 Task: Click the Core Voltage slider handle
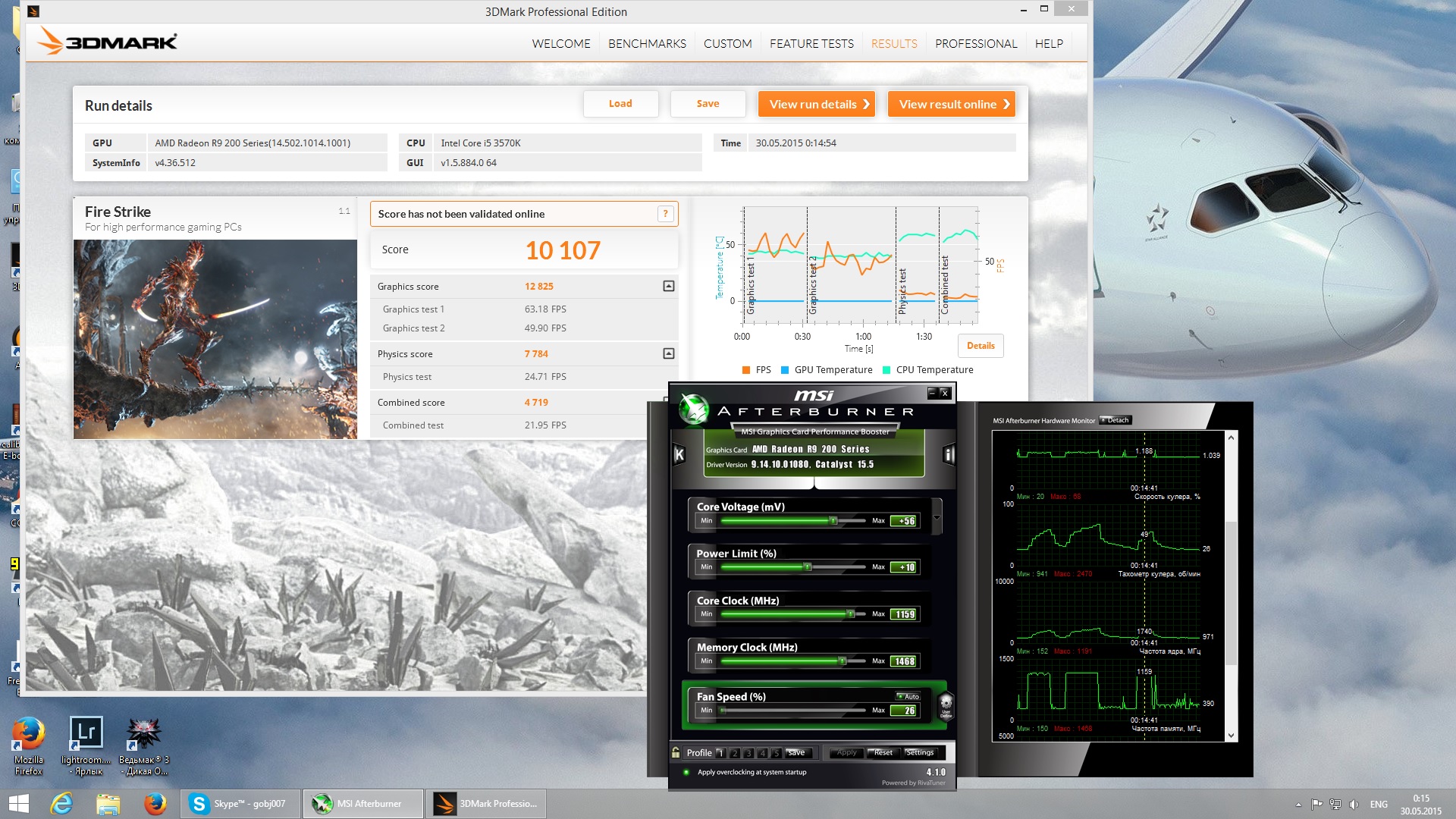[833, 521]
